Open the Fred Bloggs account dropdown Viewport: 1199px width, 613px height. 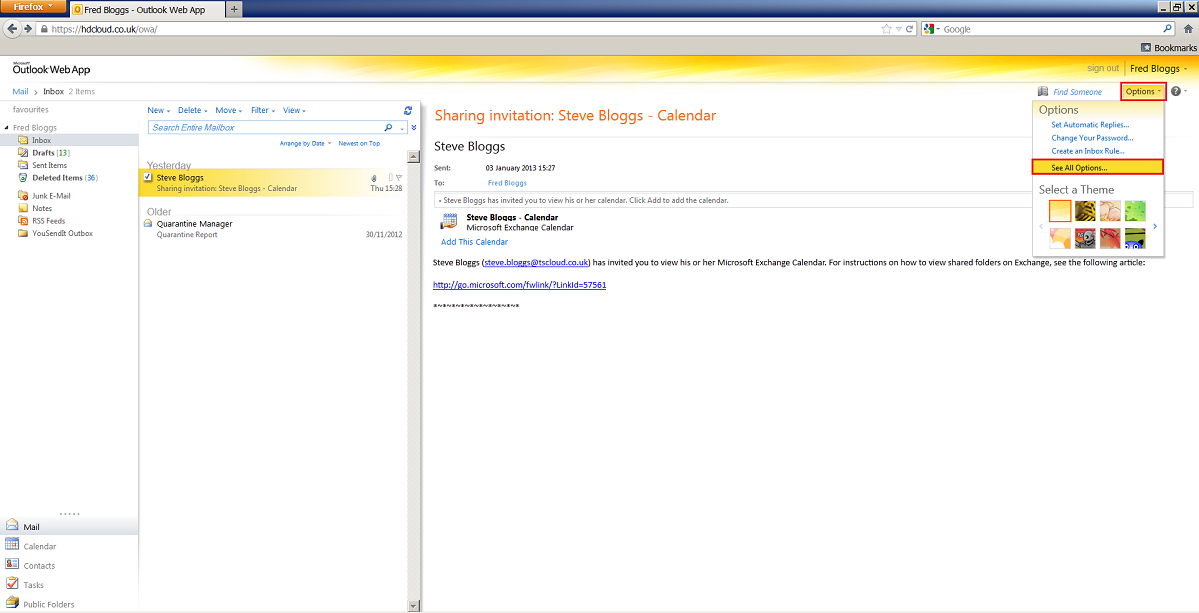[x=1158, y=69]
